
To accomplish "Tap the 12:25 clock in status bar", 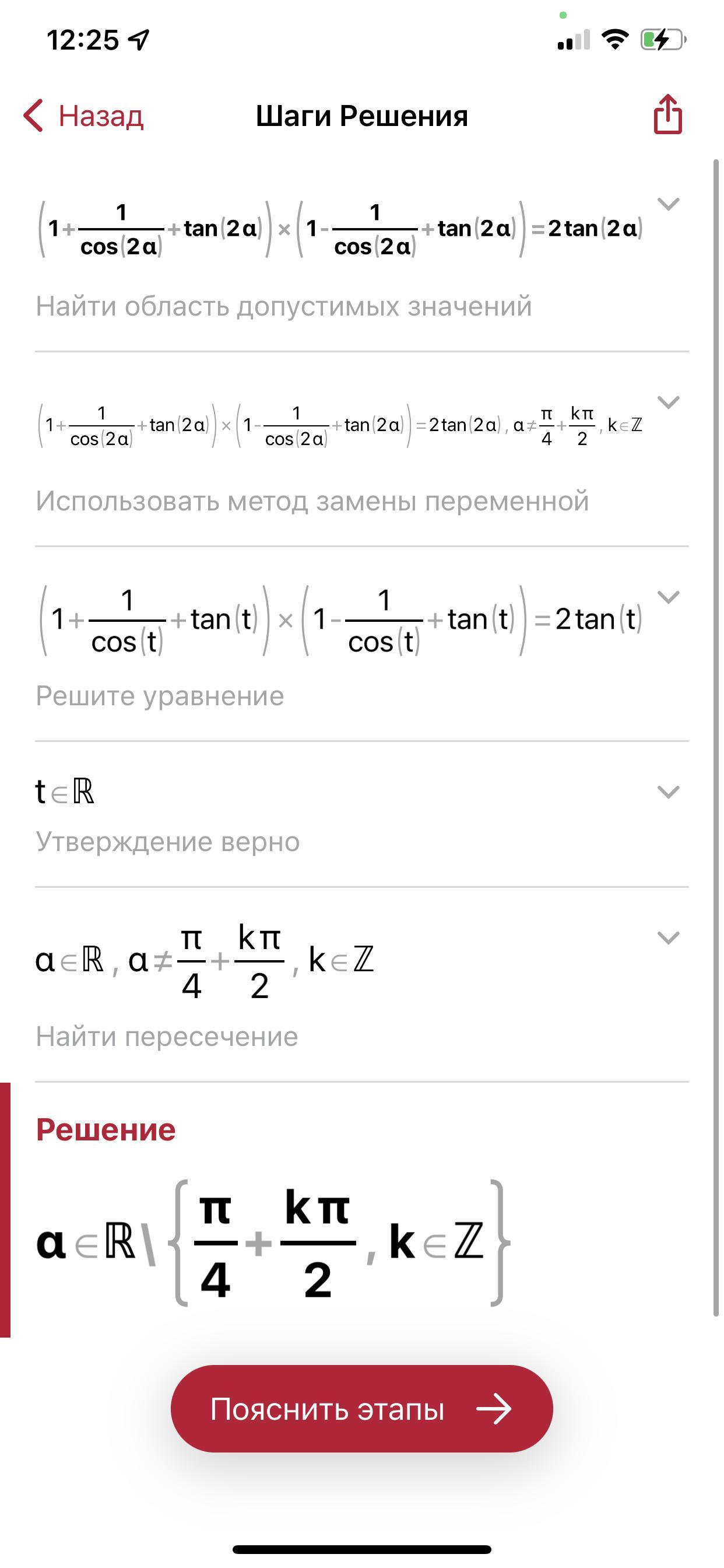I will [x=83, y=40].
